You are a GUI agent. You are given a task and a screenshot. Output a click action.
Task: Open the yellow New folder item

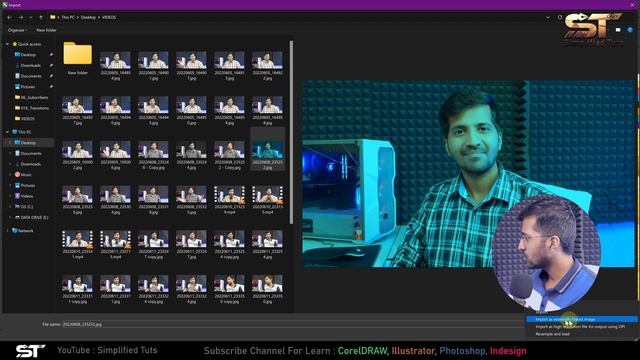[x=78, y=58]
